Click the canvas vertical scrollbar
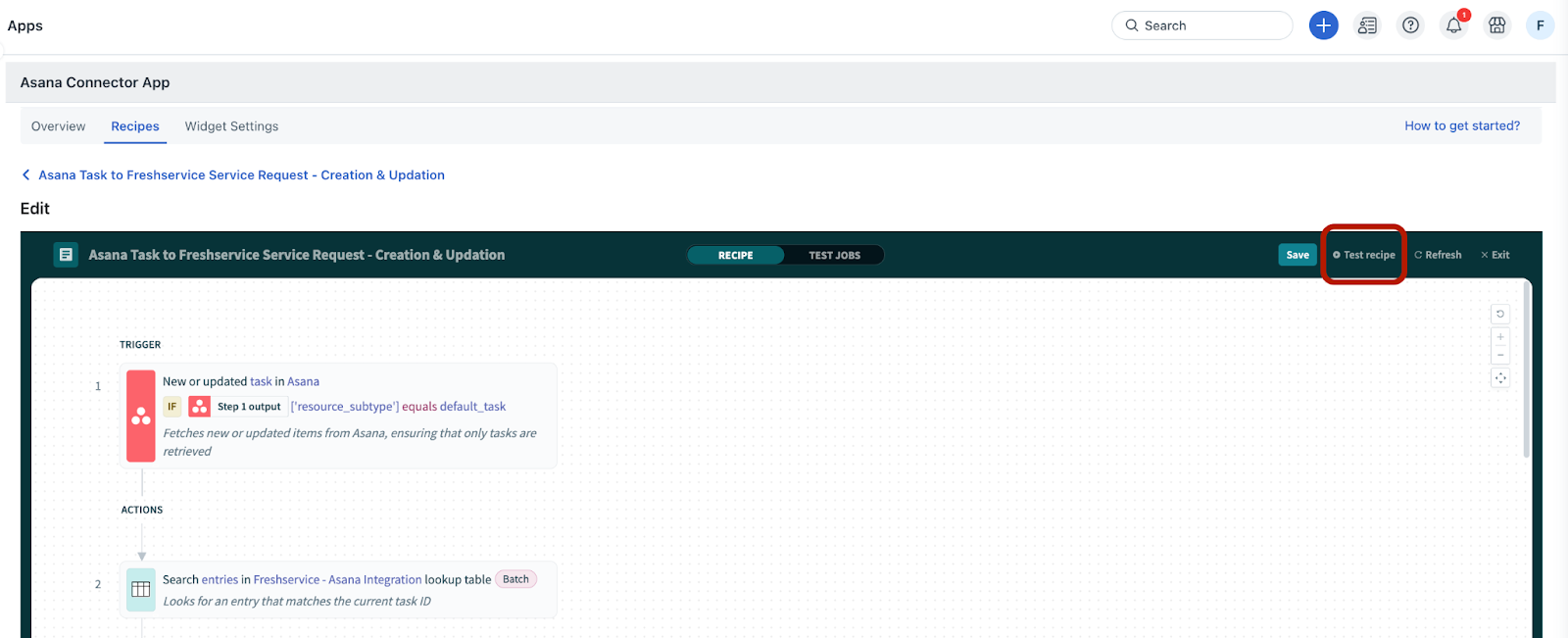The height and width of the screenshot is (638, 1568). (1527, 368)
